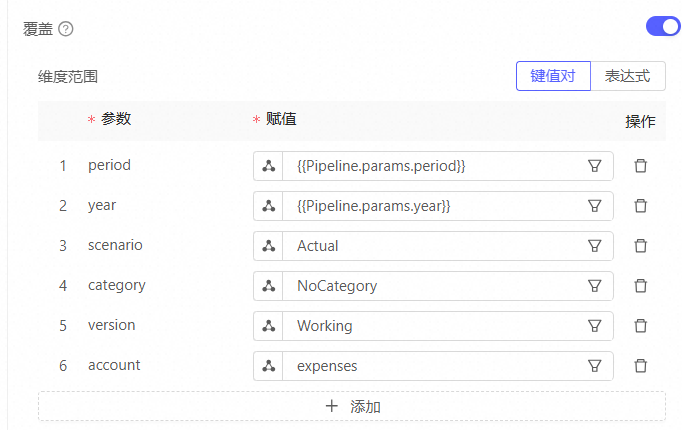Image resolution: width=682 pixels, height=430 pixels.
Task: Delete the year parameter row
Action: click(x=641, y=206)
